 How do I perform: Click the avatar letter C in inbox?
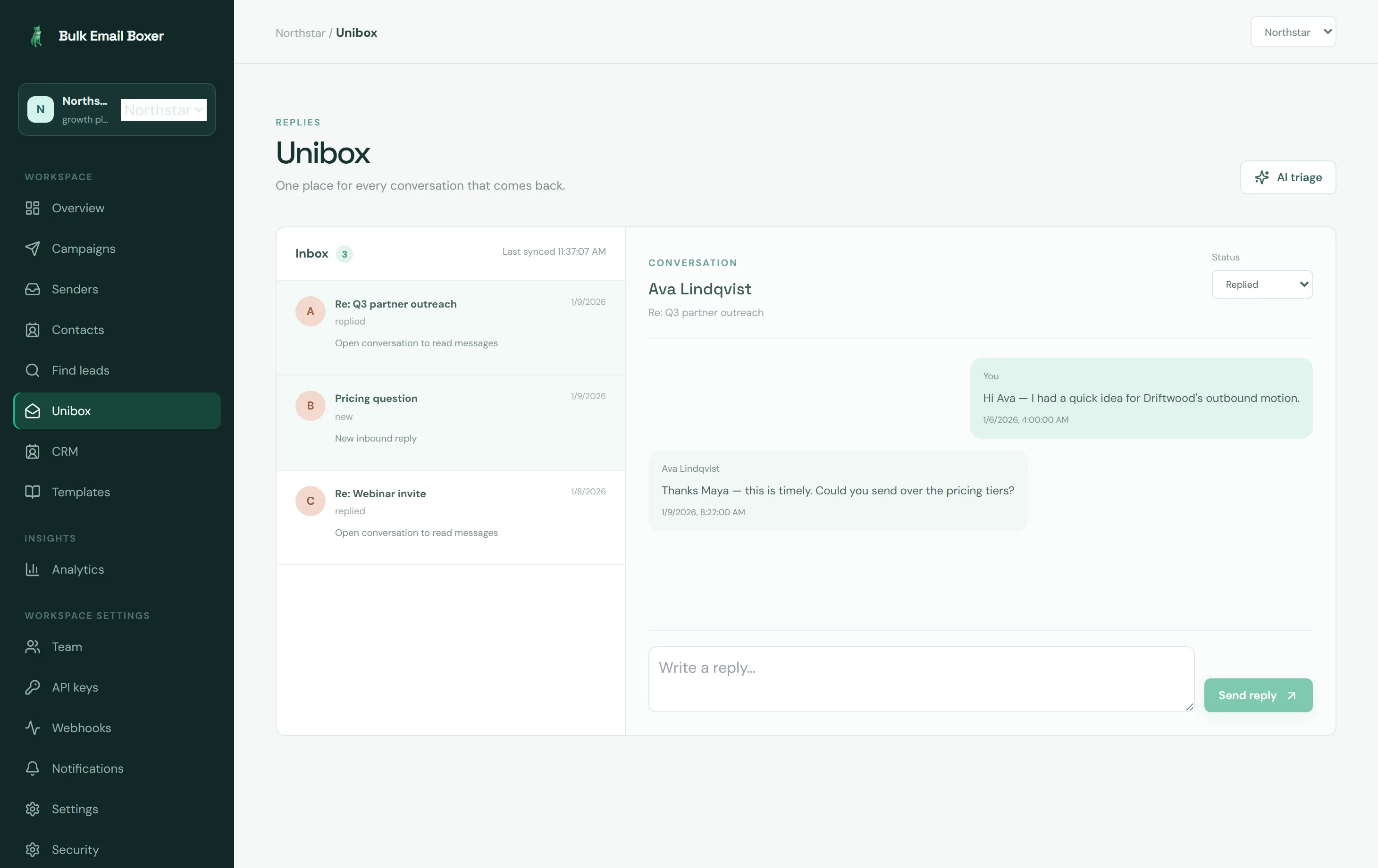310,501
